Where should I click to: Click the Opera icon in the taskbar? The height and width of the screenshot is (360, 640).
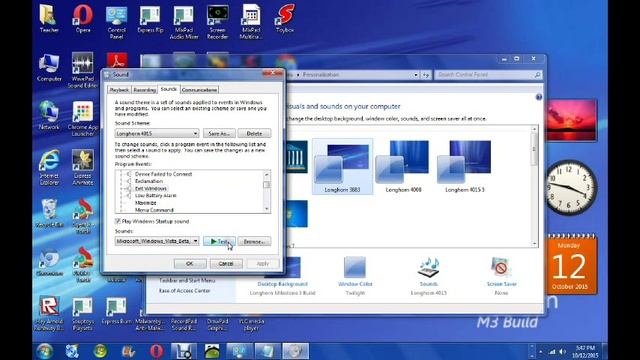click(x=157, y=351)
